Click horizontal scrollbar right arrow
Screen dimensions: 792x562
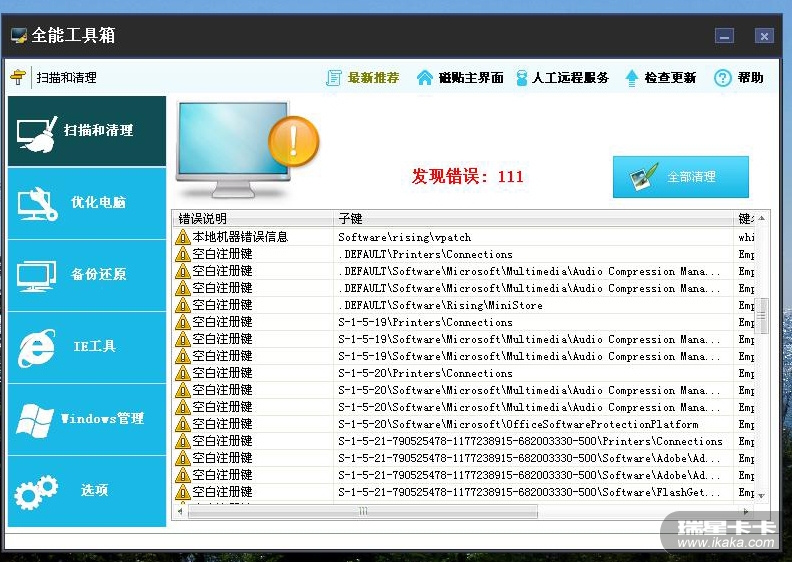[746, 512]
